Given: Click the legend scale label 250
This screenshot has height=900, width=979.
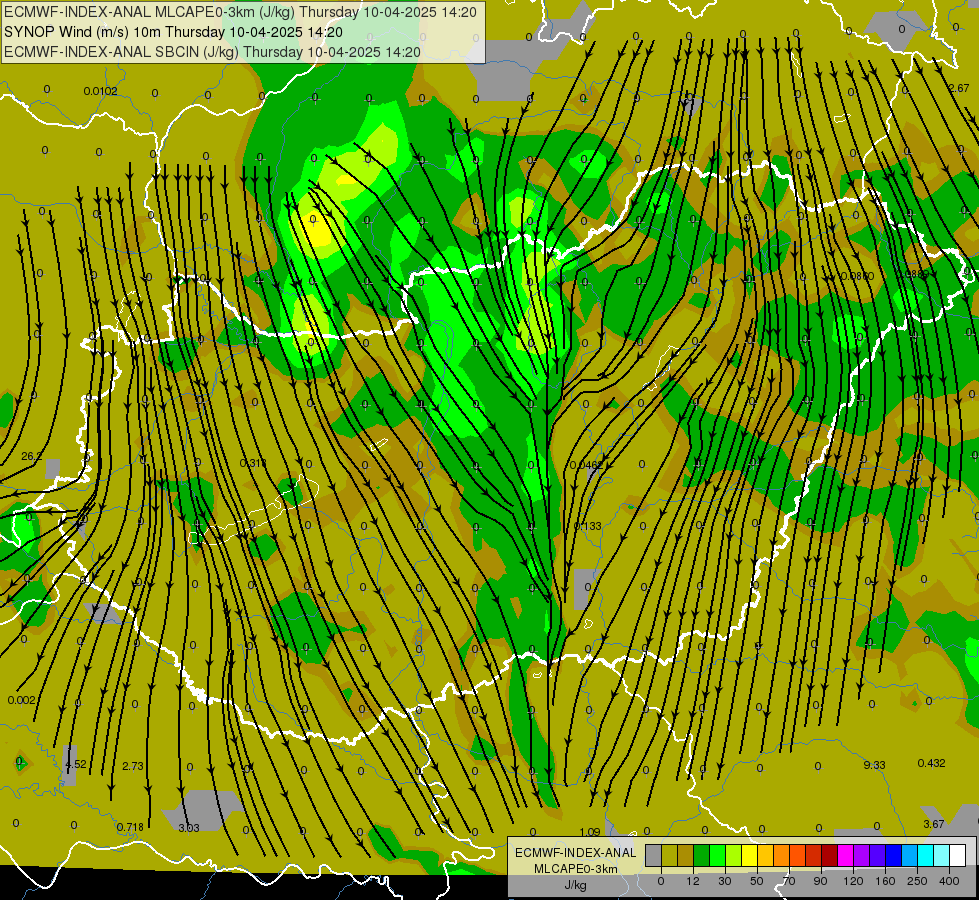Looking at the screenshot, I should coord(917,881).
